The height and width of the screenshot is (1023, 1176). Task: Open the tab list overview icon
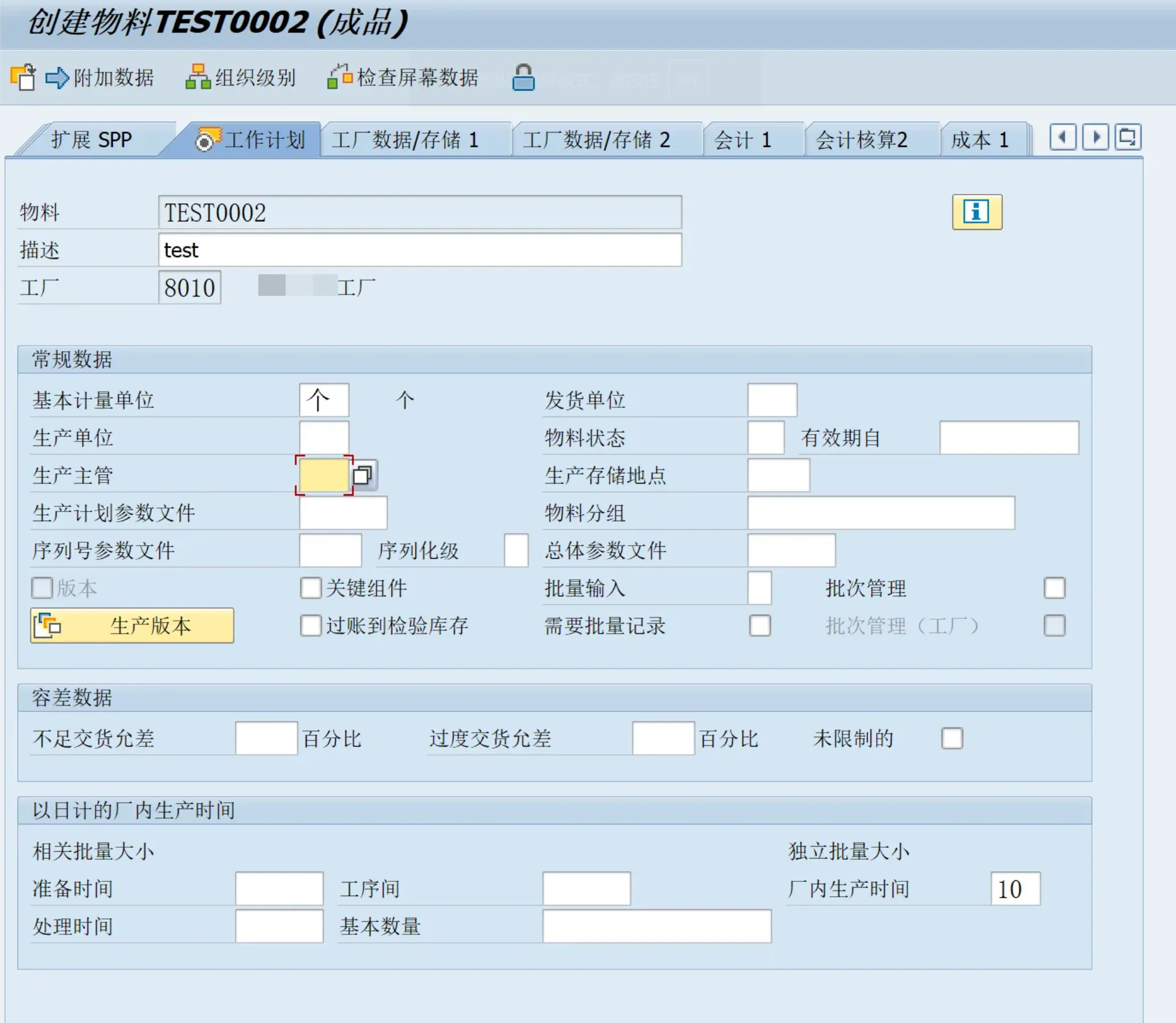coord(1128,138)
